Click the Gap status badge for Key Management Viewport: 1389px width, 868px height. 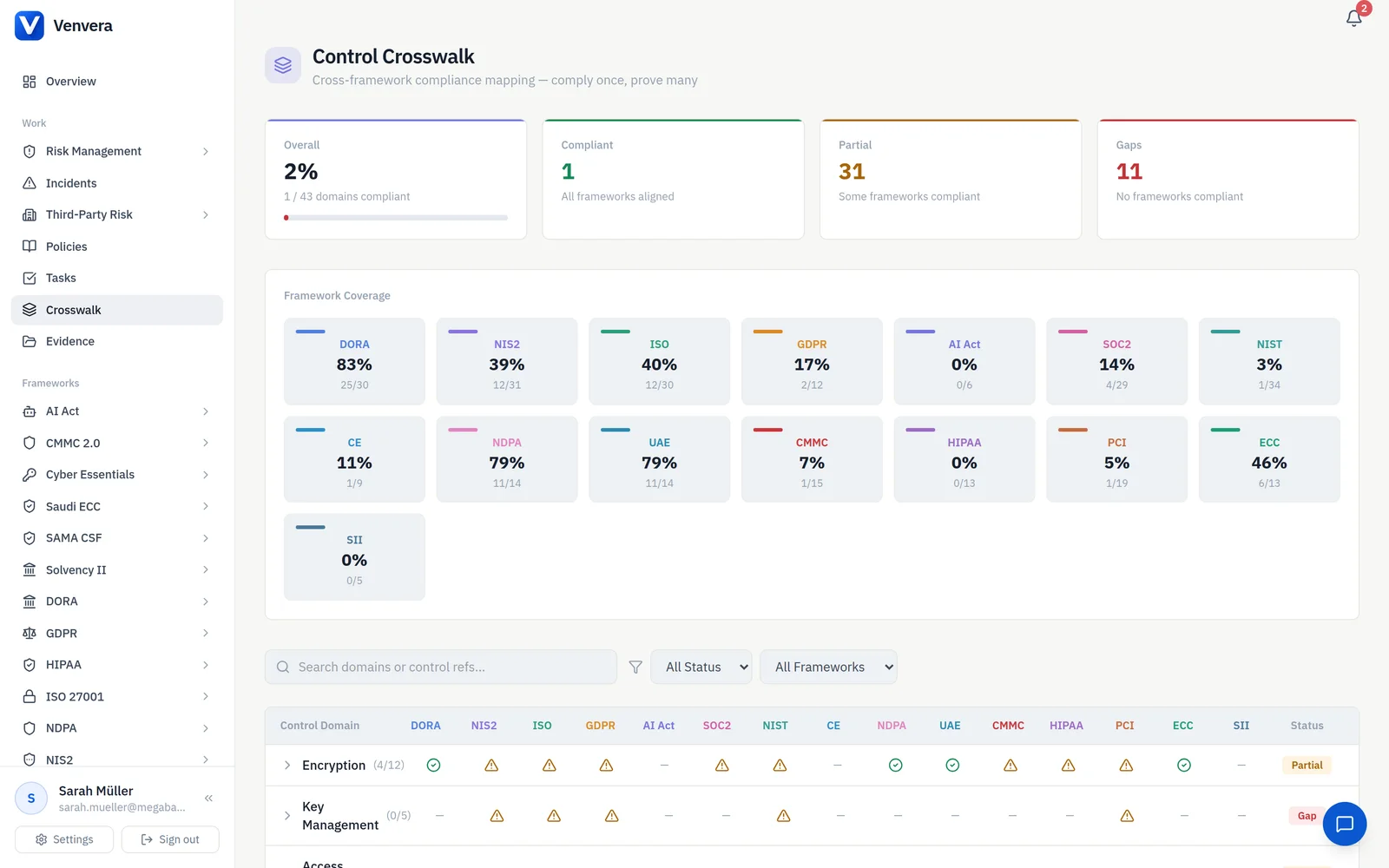(x=1307, y=816)
